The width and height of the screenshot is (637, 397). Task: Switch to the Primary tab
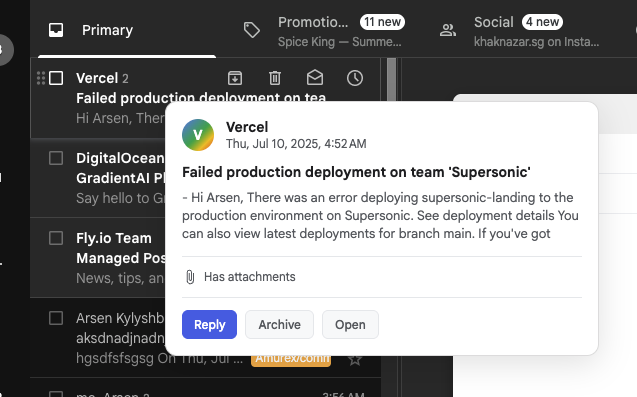pos(127,30)
